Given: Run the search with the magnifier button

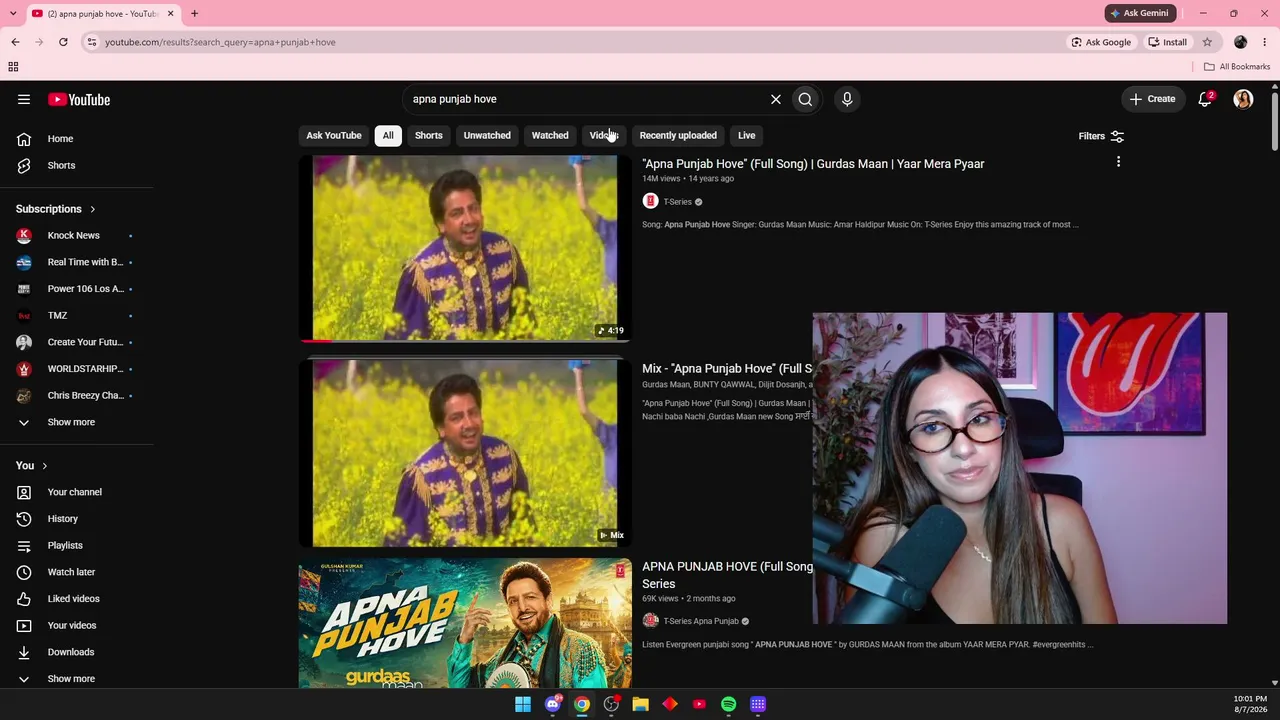Looking at the screenshot, I should (805, 99).
